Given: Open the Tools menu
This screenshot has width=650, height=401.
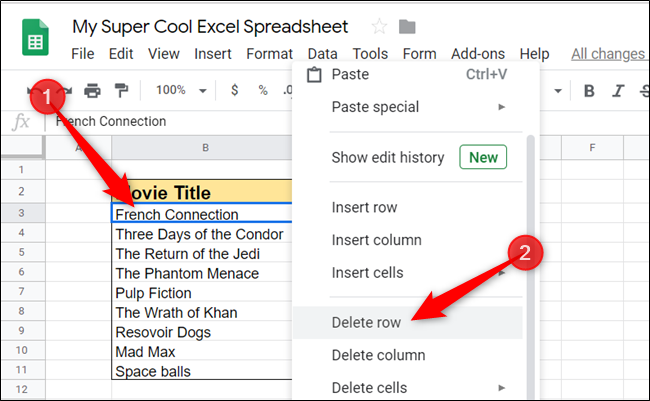Looking at the screenshot, I should [x=370, y=54].
